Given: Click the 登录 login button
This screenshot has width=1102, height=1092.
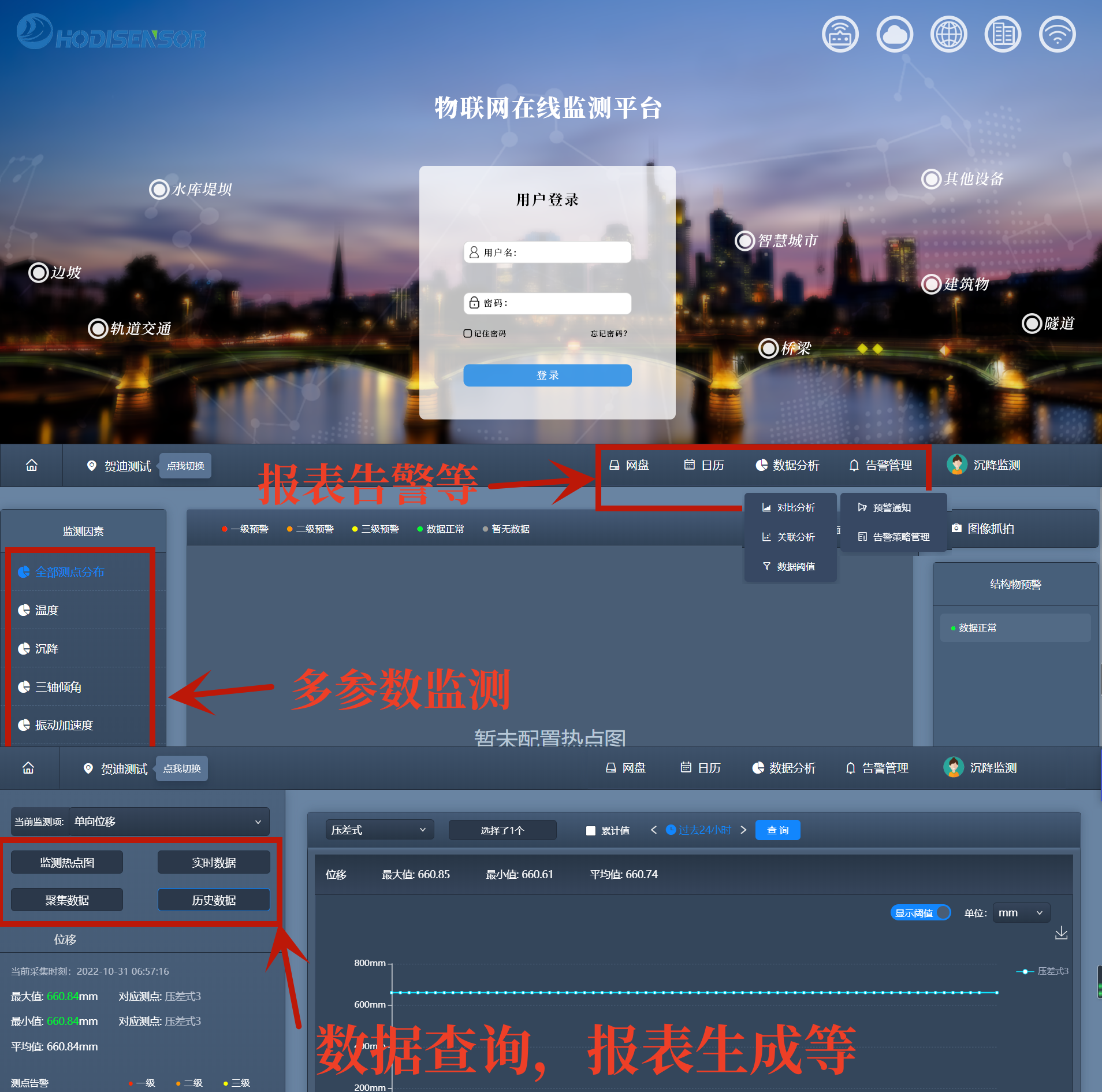Looking at the screenshot, I should [547, 375].
